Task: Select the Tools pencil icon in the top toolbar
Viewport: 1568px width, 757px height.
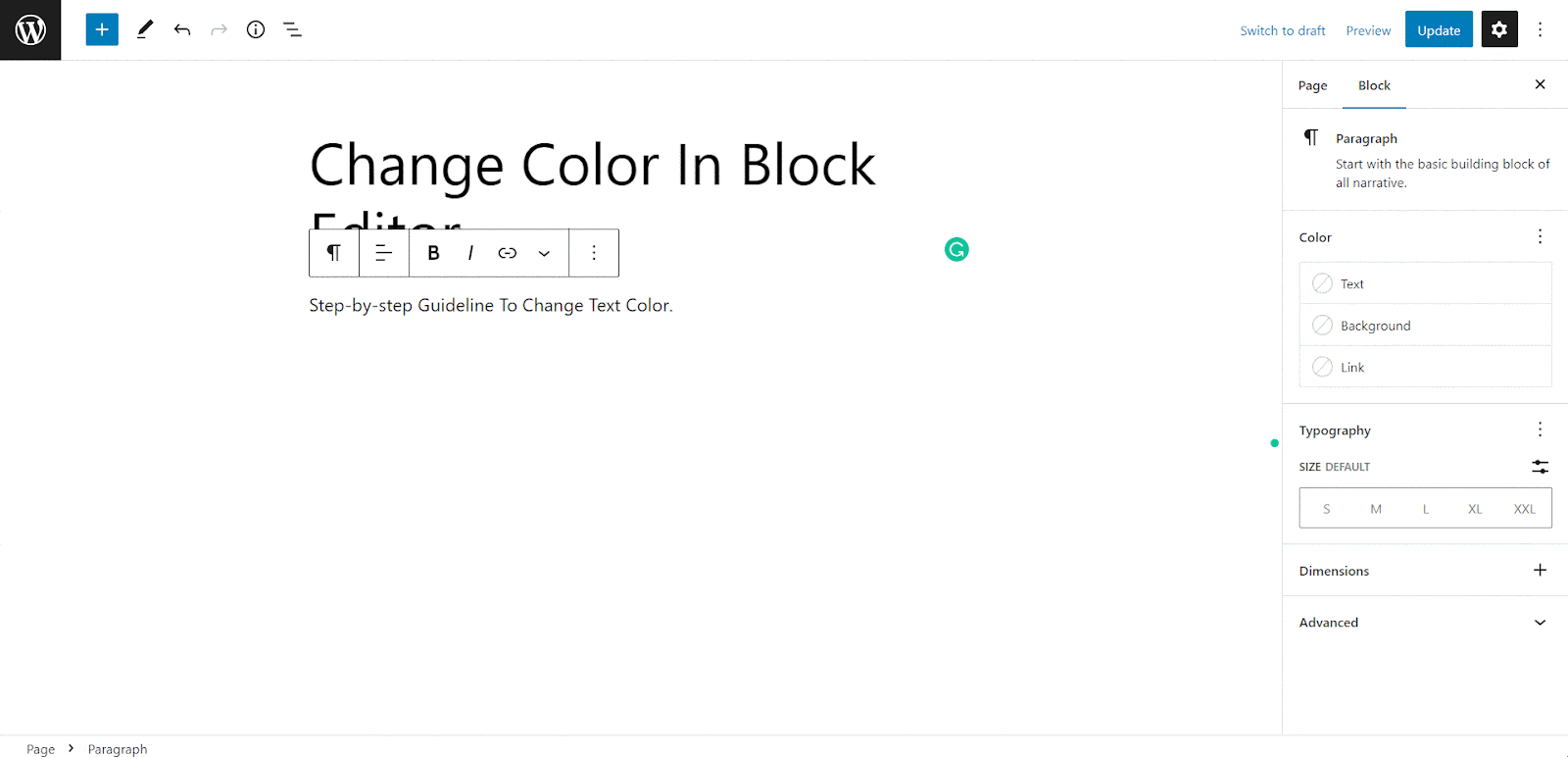Action: [144, 29]
